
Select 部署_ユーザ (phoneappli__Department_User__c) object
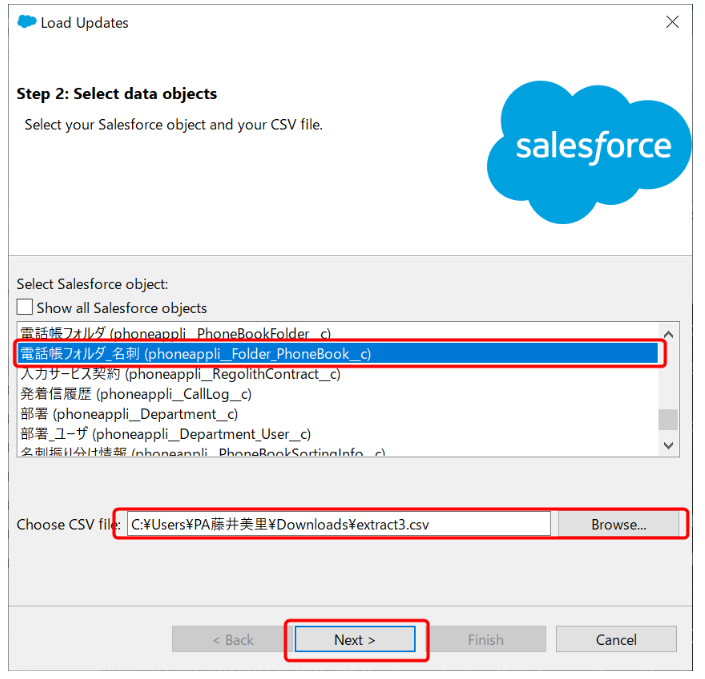pos(338,434)
